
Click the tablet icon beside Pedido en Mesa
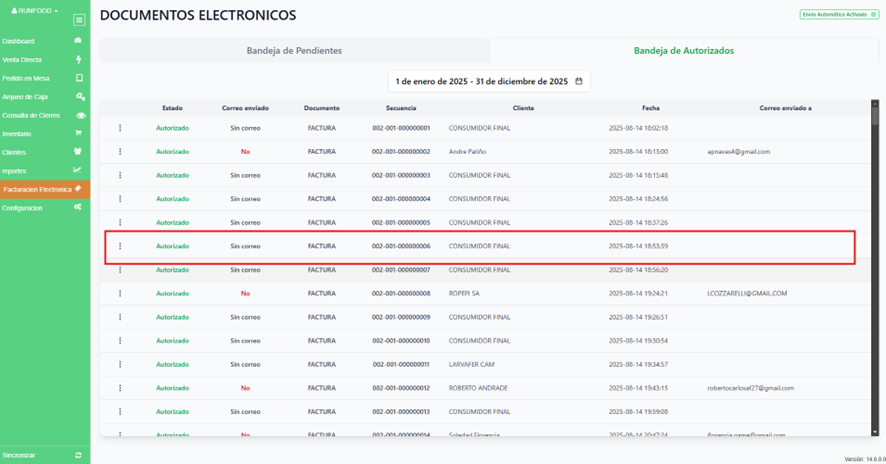(79, 78)
